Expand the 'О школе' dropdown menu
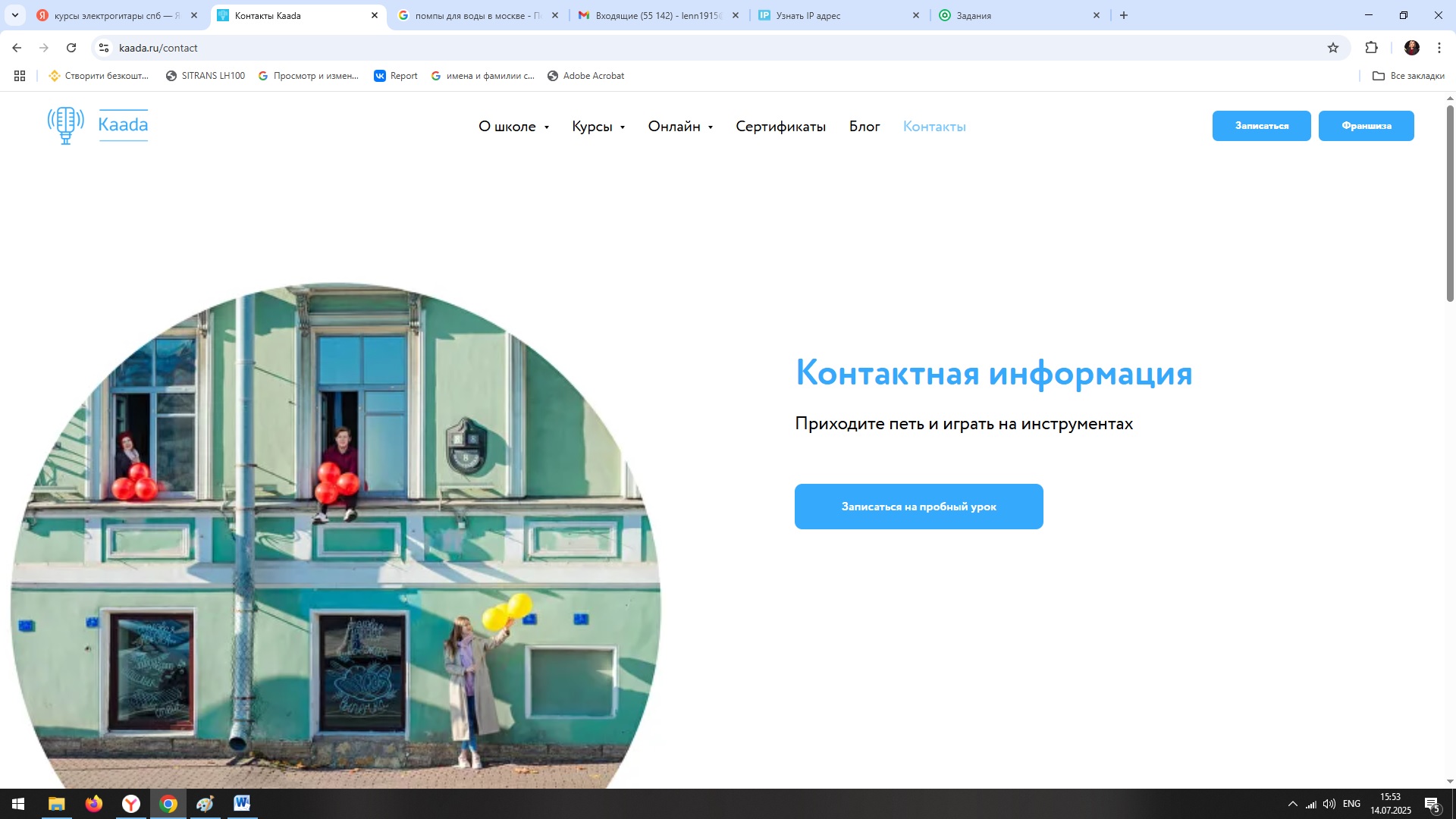1456x819 pixels. pos(513,127)
